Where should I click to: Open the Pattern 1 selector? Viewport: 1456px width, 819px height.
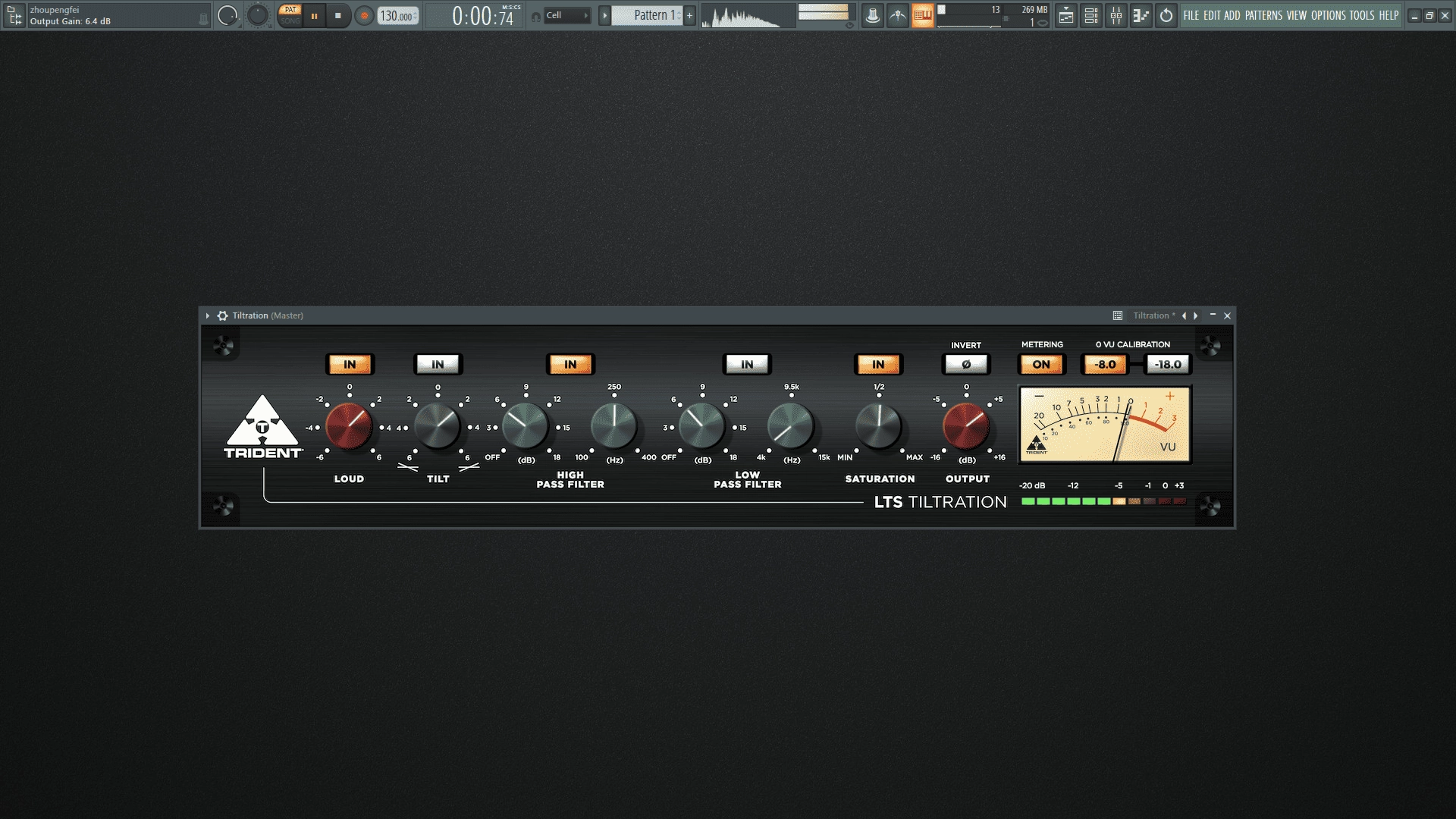click(x=648, y=15)
